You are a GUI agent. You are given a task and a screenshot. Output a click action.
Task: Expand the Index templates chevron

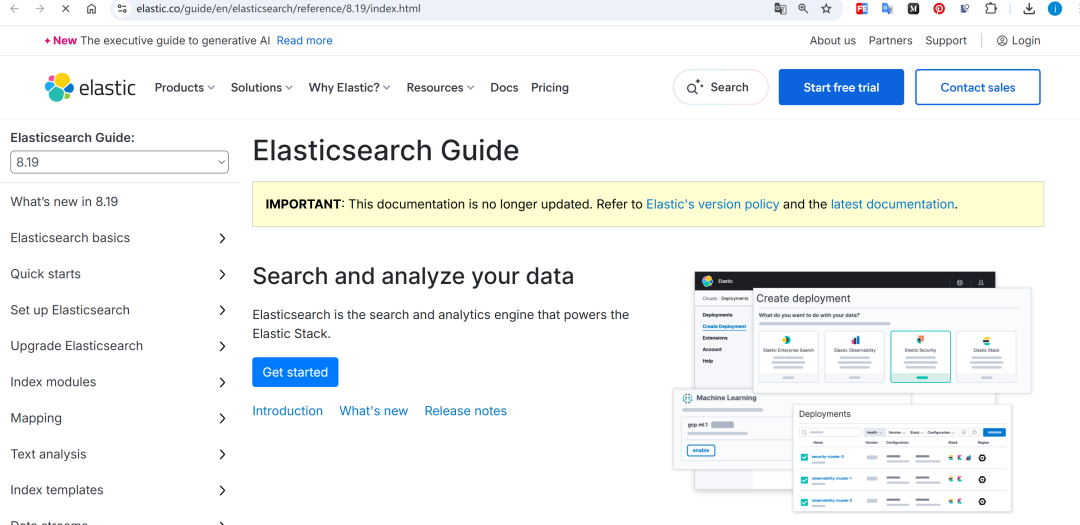click(x=222, y=491)
